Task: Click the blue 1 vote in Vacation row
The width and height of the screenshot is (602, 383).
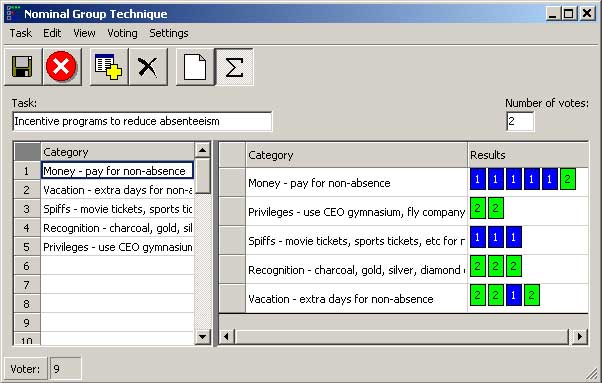Action: [x=514, y=295]
